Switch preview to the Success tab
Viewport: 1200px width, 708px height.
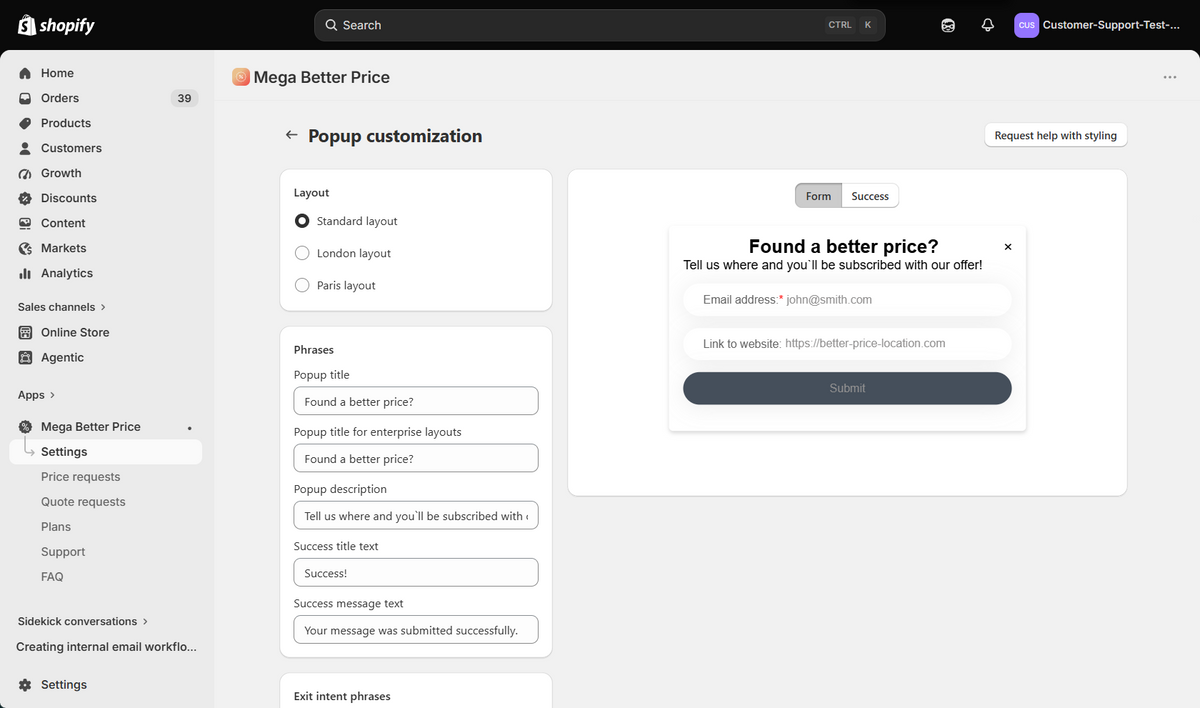click(x=870, y=196)
